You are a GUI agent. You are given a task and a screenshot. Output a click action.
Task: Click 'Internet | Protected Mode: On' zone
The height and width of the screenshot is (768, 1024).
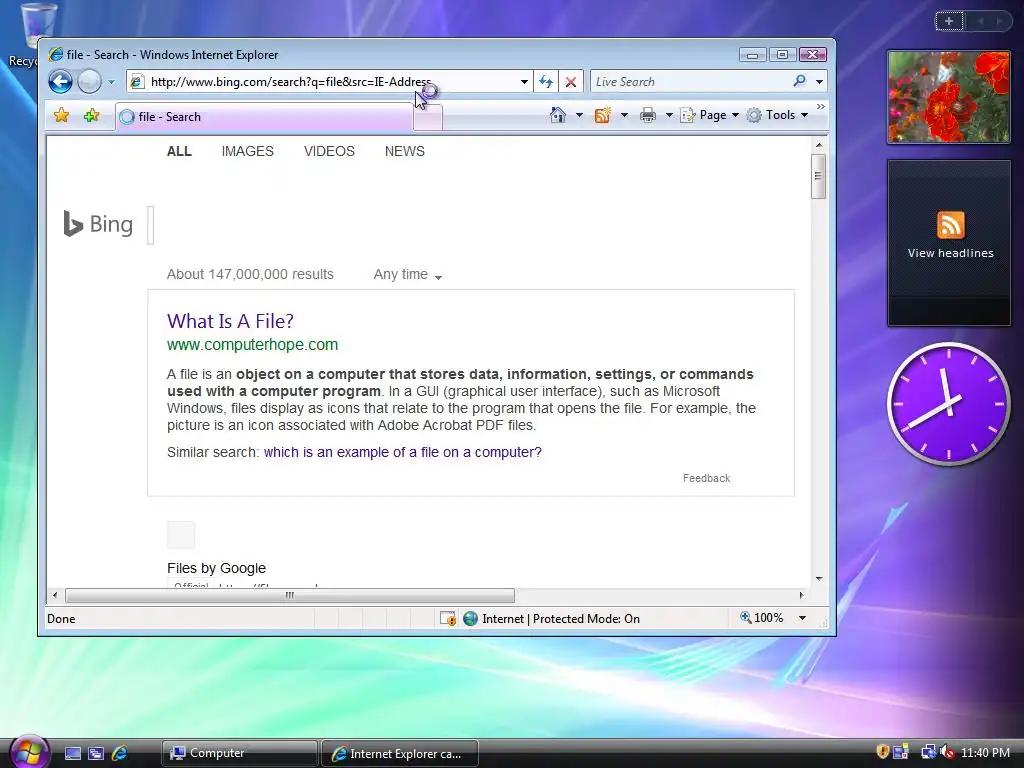click(x=551, y=618)
